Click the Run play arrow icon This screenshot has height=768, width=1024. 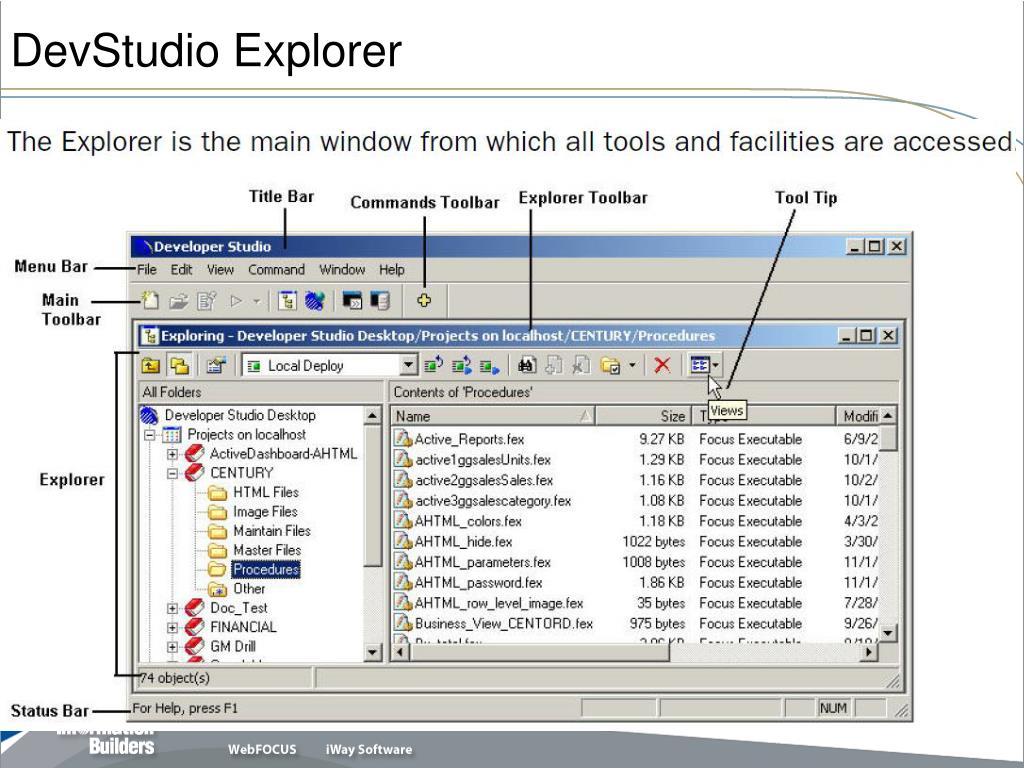click(236, 301)
